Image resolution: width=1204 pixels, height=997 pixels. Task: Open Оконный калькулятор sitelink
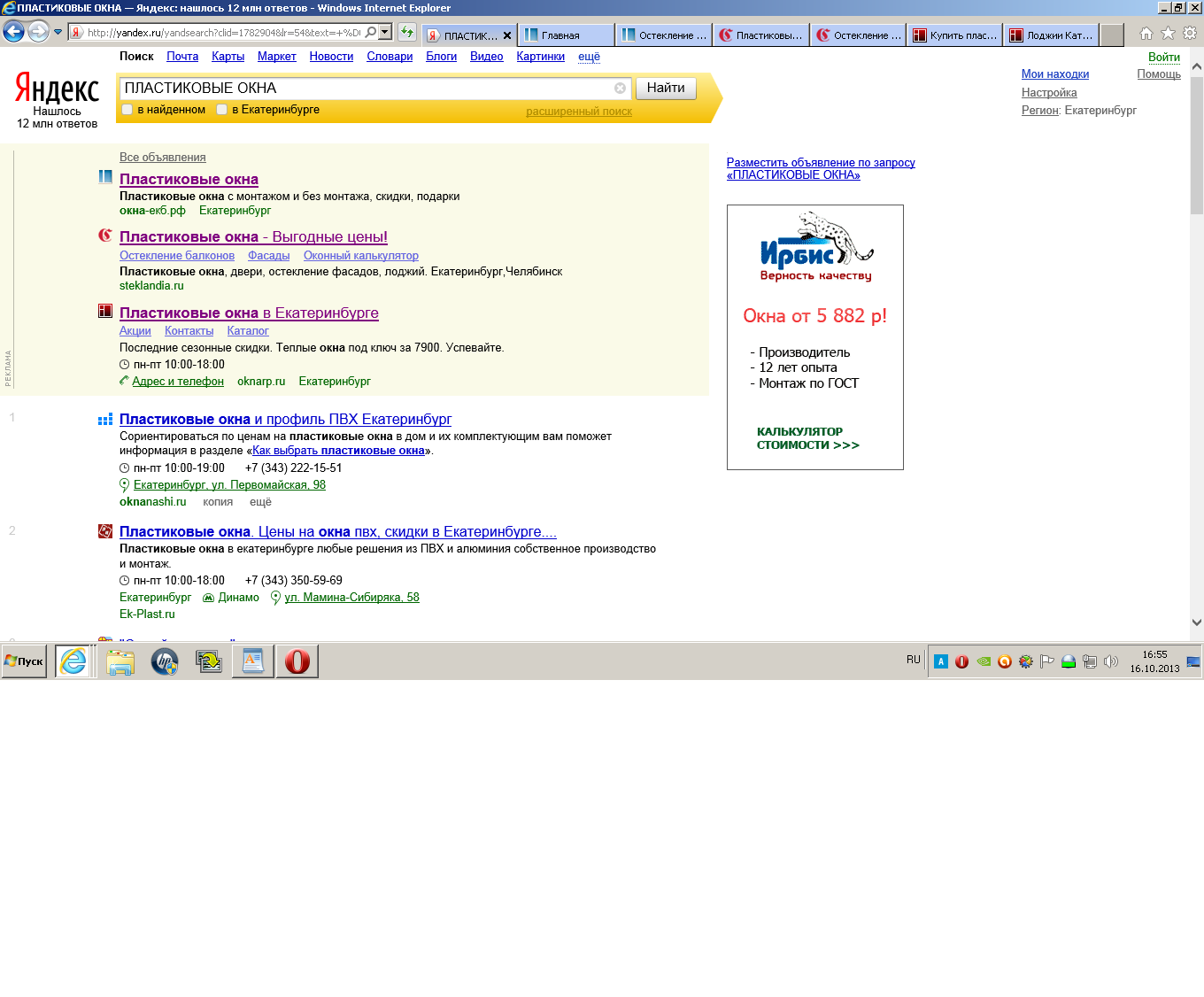pos(361,256)
